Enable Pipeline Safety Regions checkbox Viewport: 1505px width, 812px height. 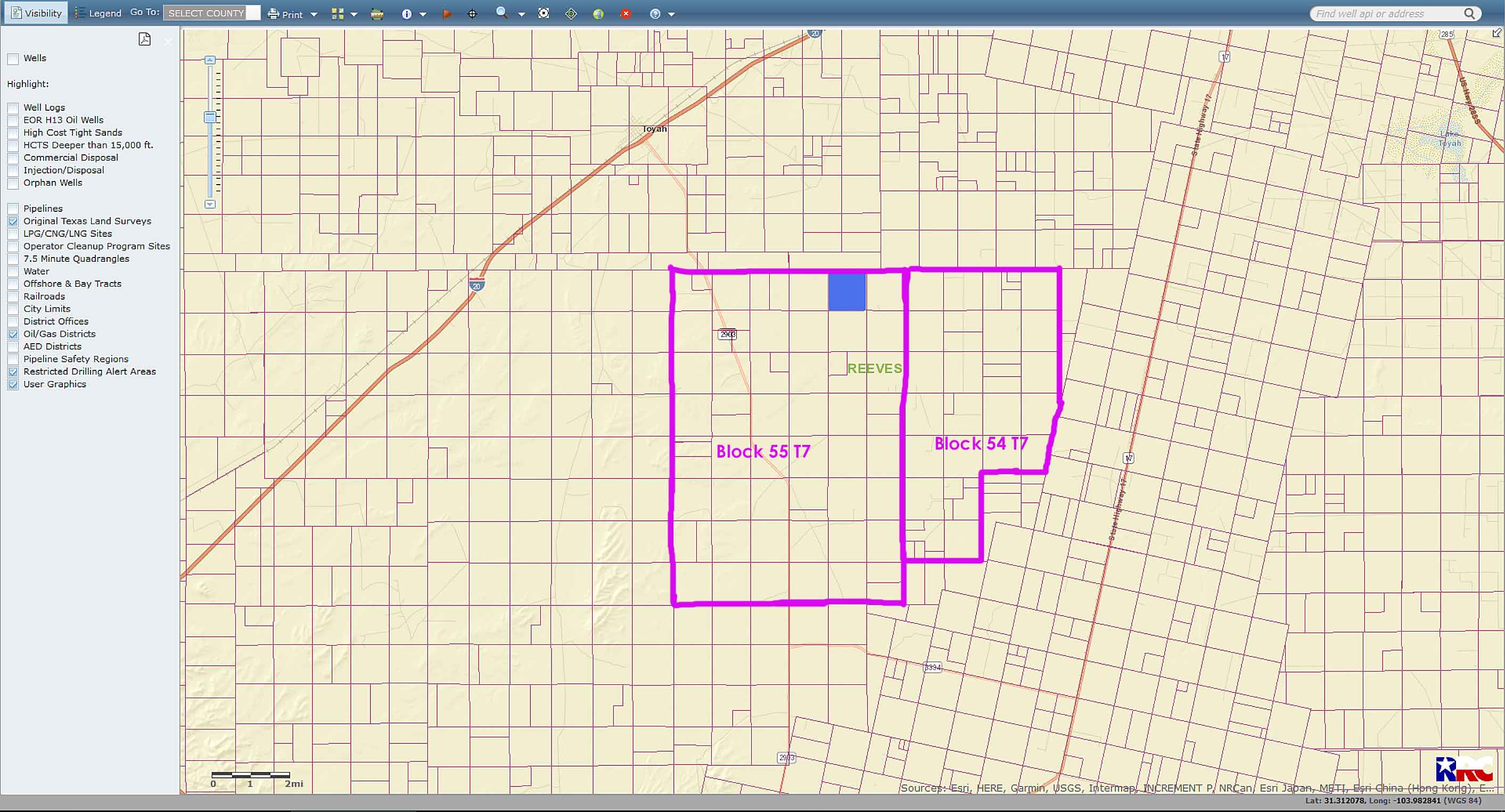coord(13,360)
